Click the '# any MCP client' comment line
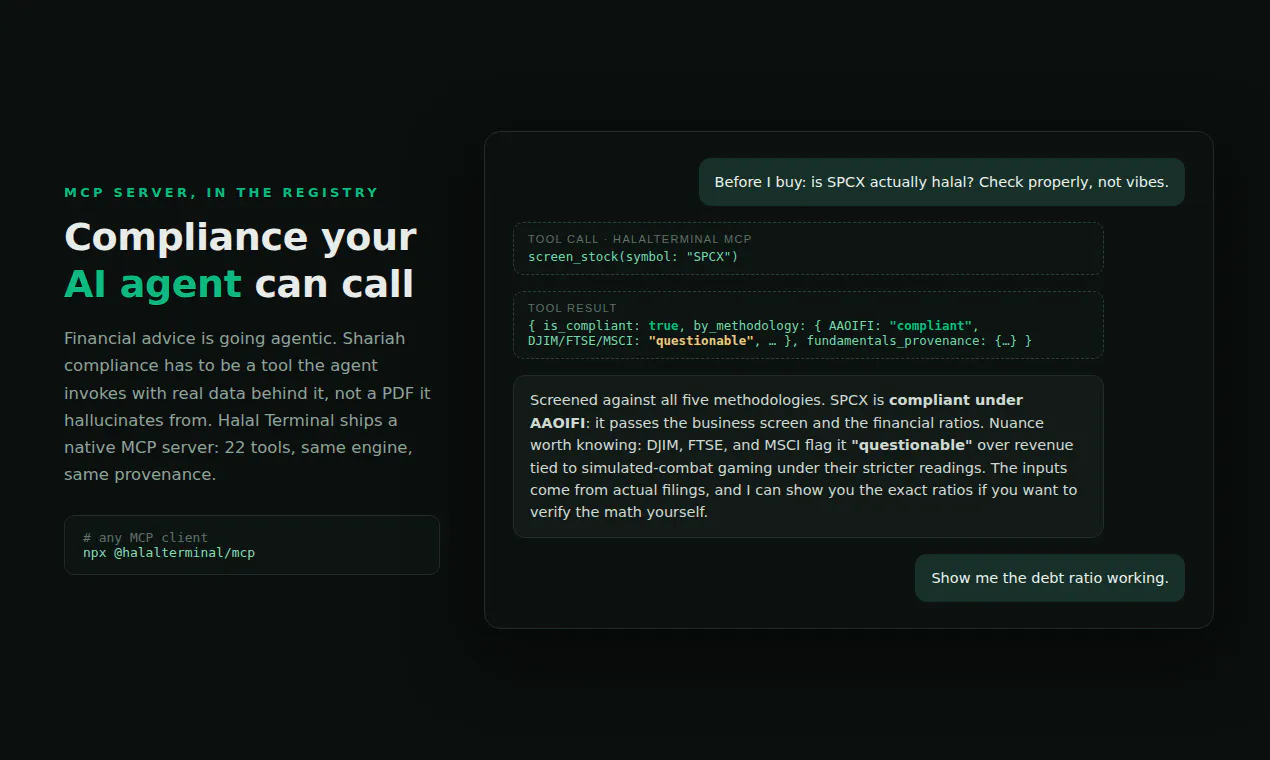Screen dimensions: 1270x760 [x=145, y=538]
